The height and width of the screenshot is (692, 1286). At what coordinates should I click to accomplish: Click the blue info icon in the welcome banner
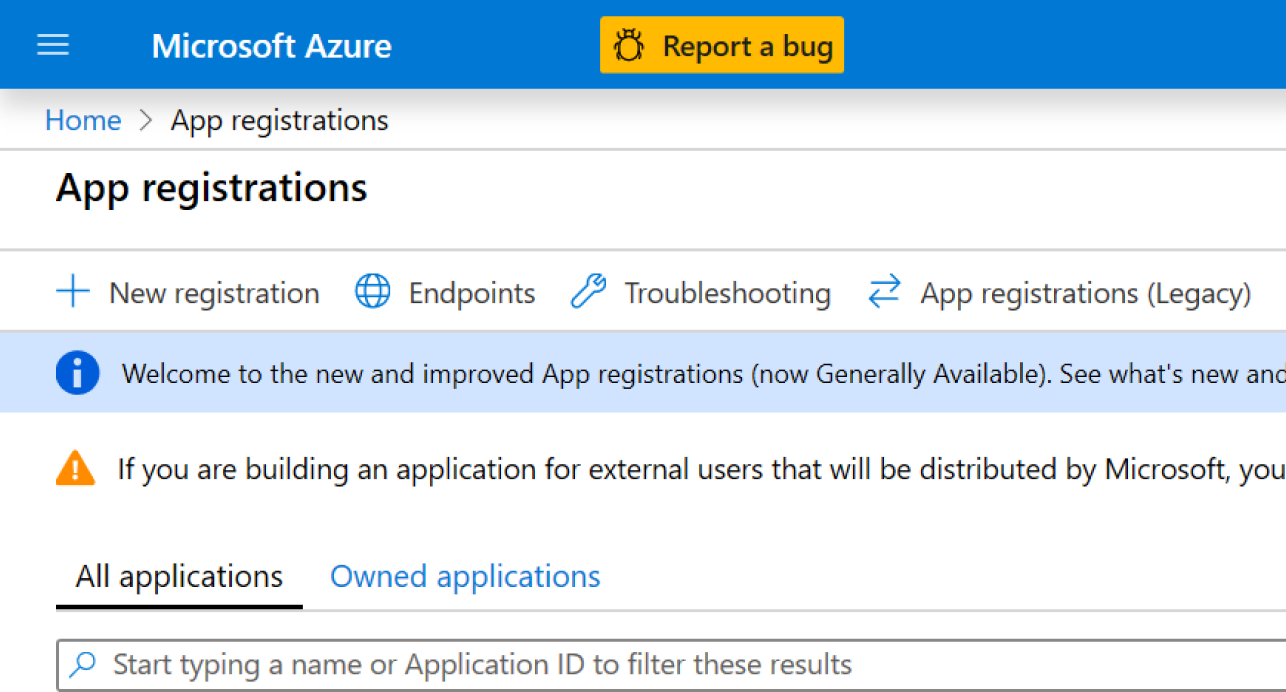78,374
